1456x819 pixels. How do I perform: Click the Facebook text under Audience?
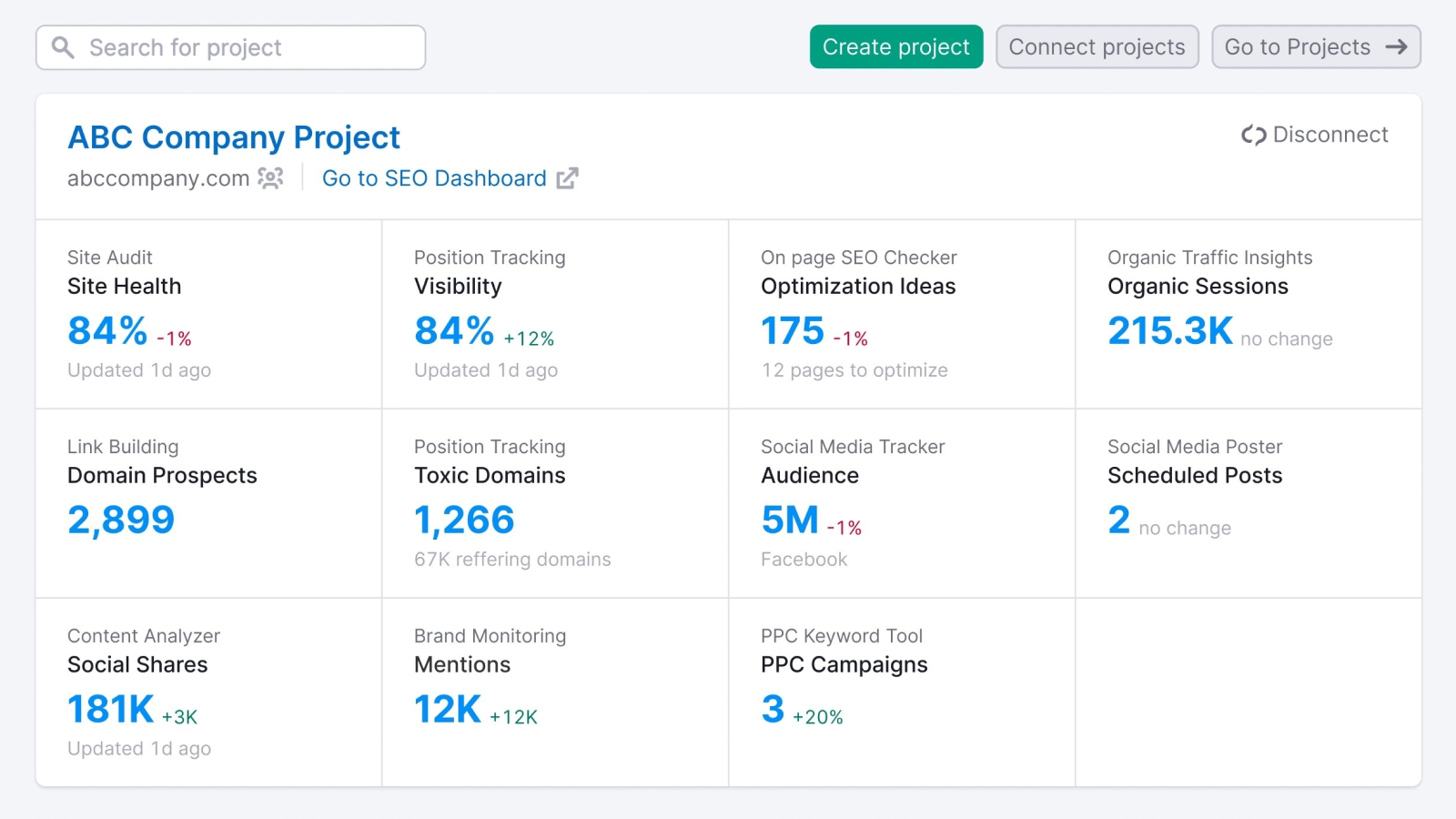pos(804,560)
